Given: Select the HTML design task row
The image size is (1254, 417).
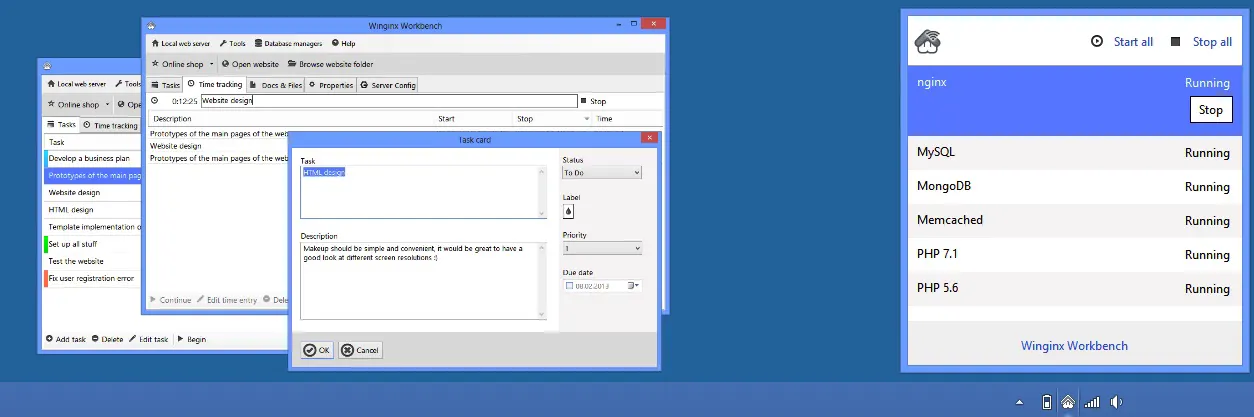Looking at the screenshot, I should pyautogui.click(x=93, y=209).
